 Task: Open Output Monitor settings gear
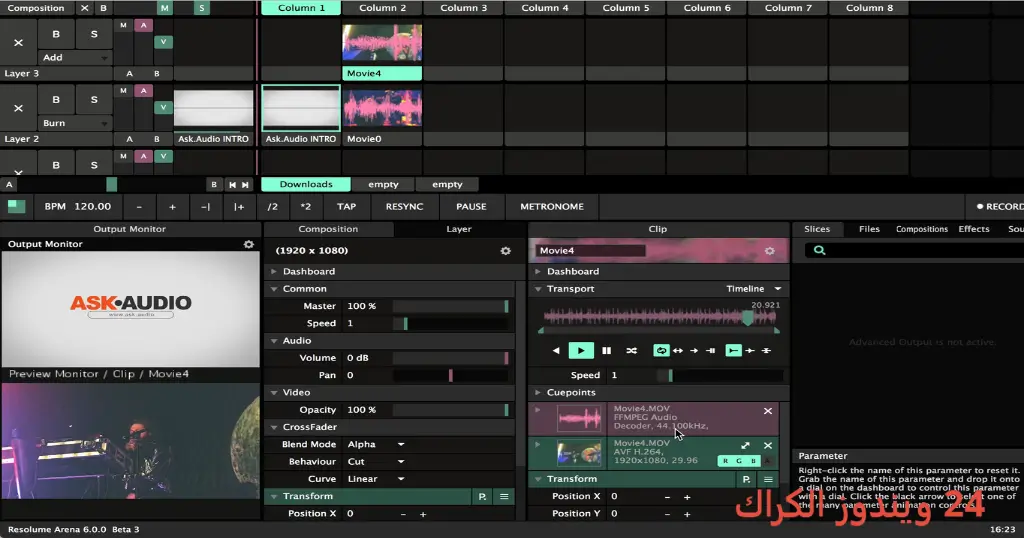pos(248,244)
